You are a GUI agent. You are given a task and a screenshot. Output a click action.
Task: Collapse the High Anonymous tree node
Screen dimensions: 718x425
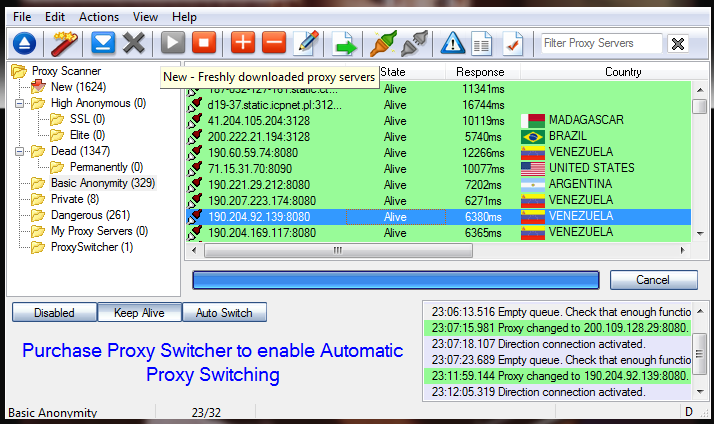pyautogui.click(x=20, y=104)
